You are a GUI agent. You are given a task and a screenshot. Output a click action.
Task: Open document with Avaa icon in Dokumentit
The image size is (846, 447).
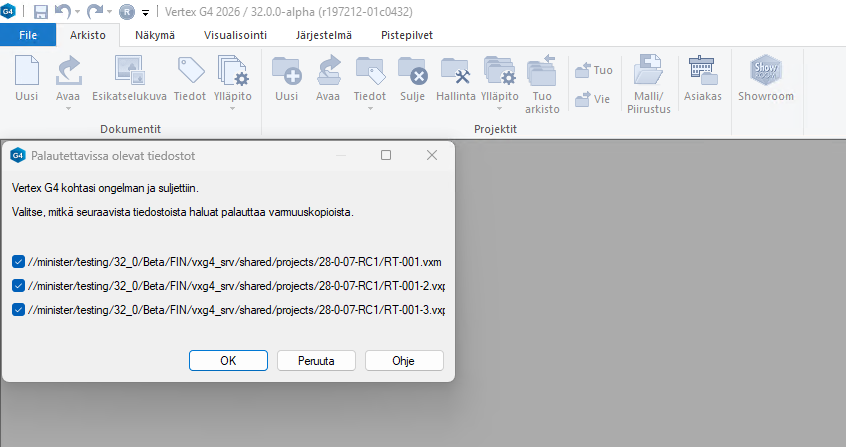pos(68,70)
